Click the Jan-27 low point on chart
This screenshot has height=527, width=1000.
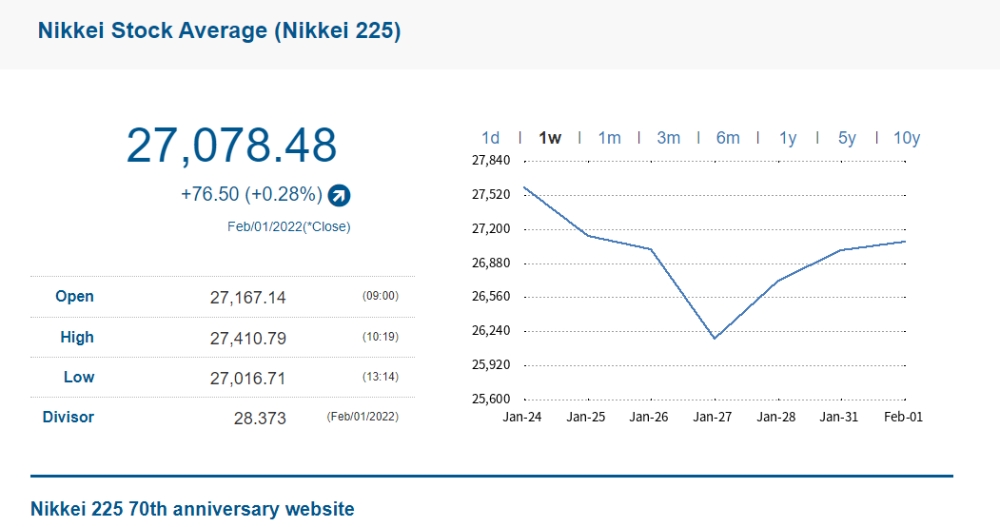[714, 338]
